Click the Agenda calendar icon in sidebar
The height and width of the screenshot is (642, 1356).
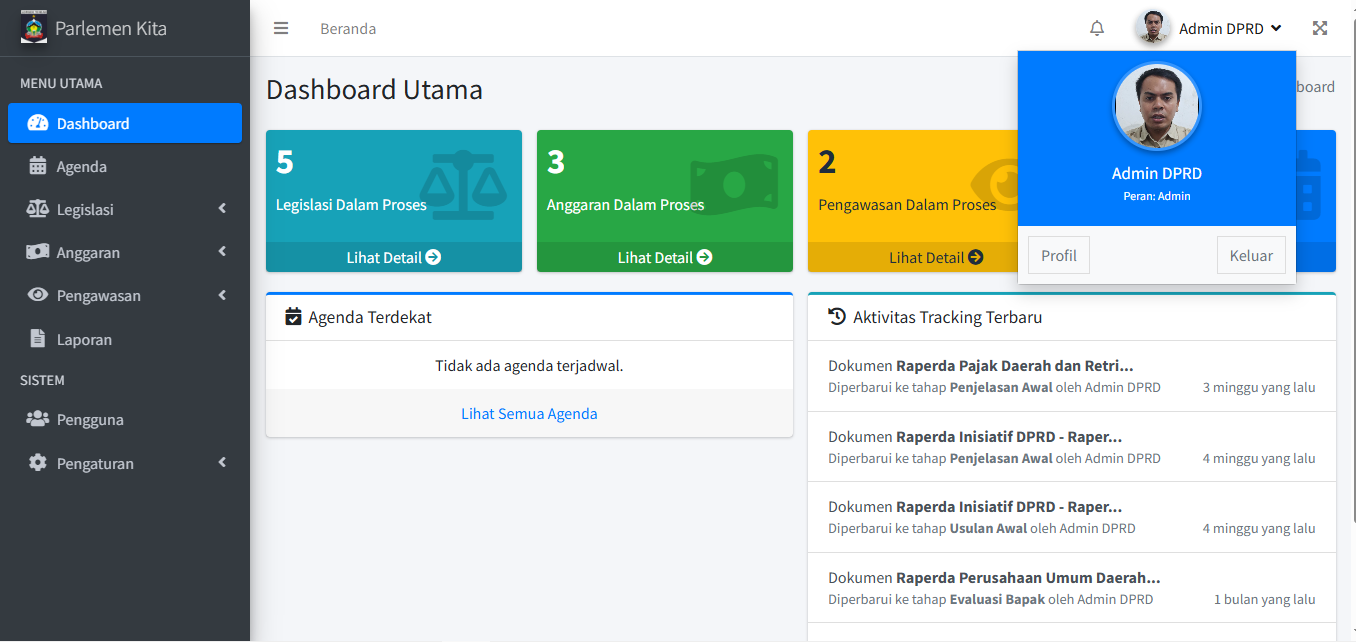[38, 166]
